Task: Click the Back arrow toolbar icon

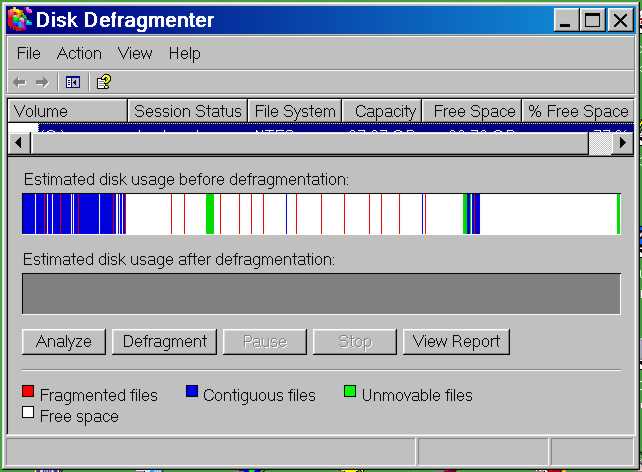Action: [19, 82]
